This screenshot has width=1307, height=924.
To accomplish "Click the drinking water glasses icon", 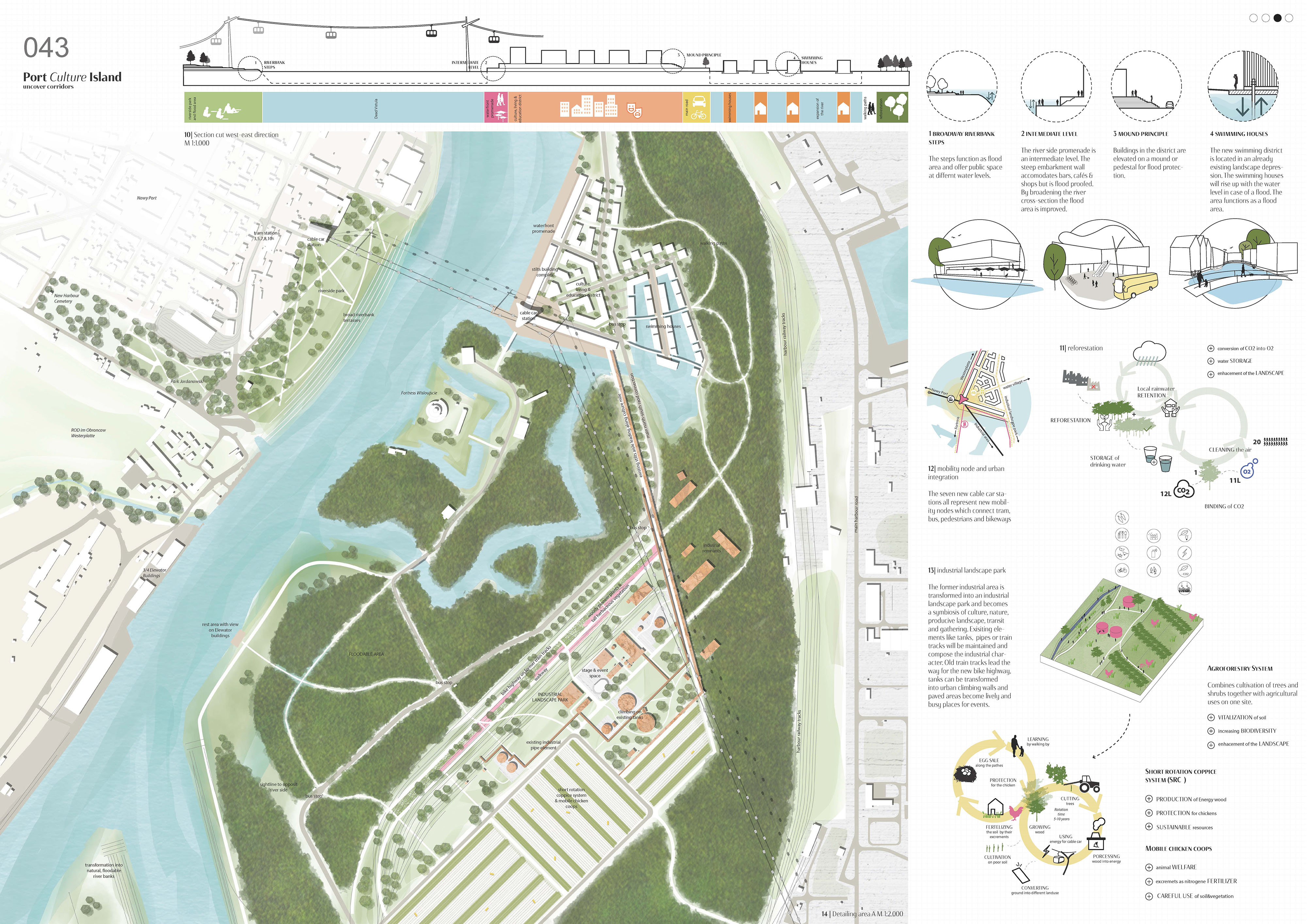I will tap(1157, 460).
